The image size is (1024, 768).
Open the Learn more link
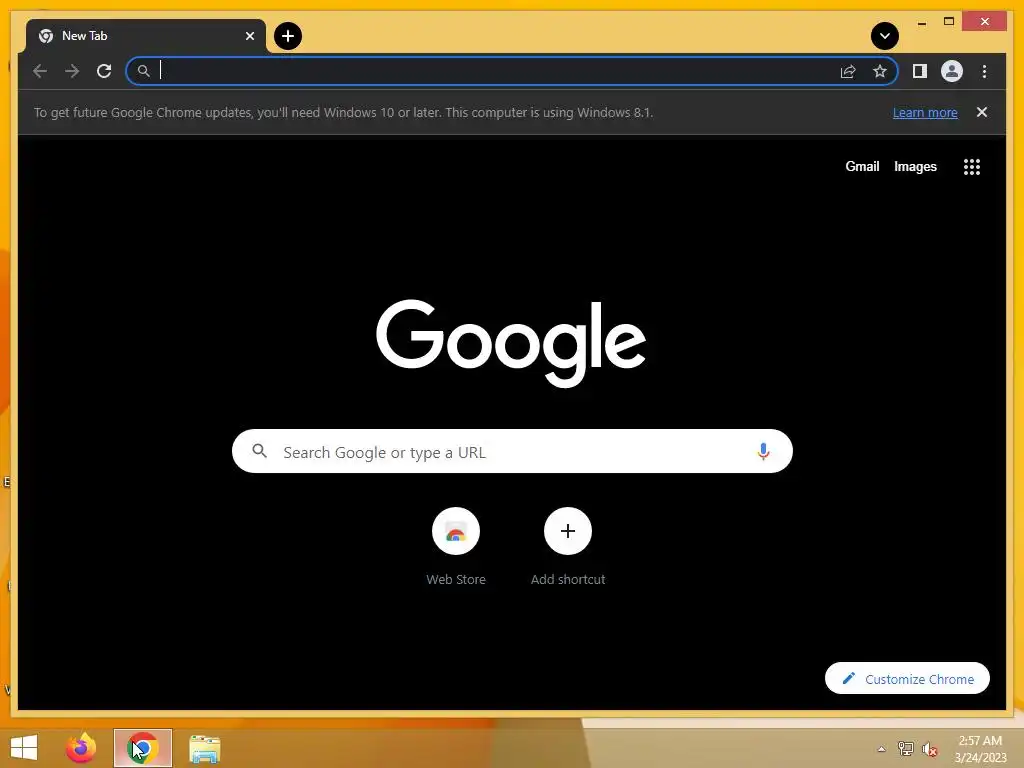point(925,112)
